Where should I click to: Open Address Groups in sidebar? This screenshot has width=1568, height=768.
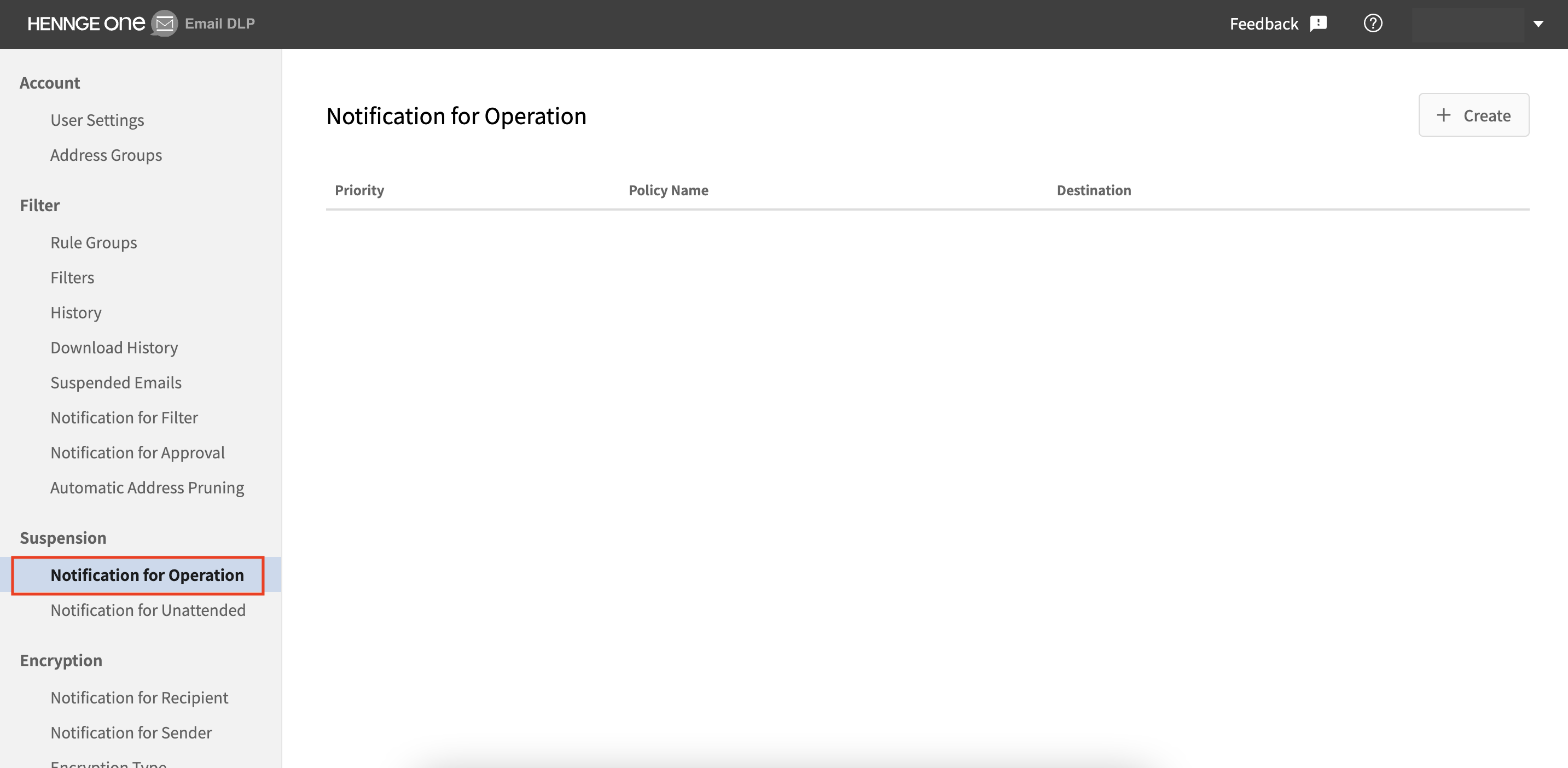click(106, 155)
